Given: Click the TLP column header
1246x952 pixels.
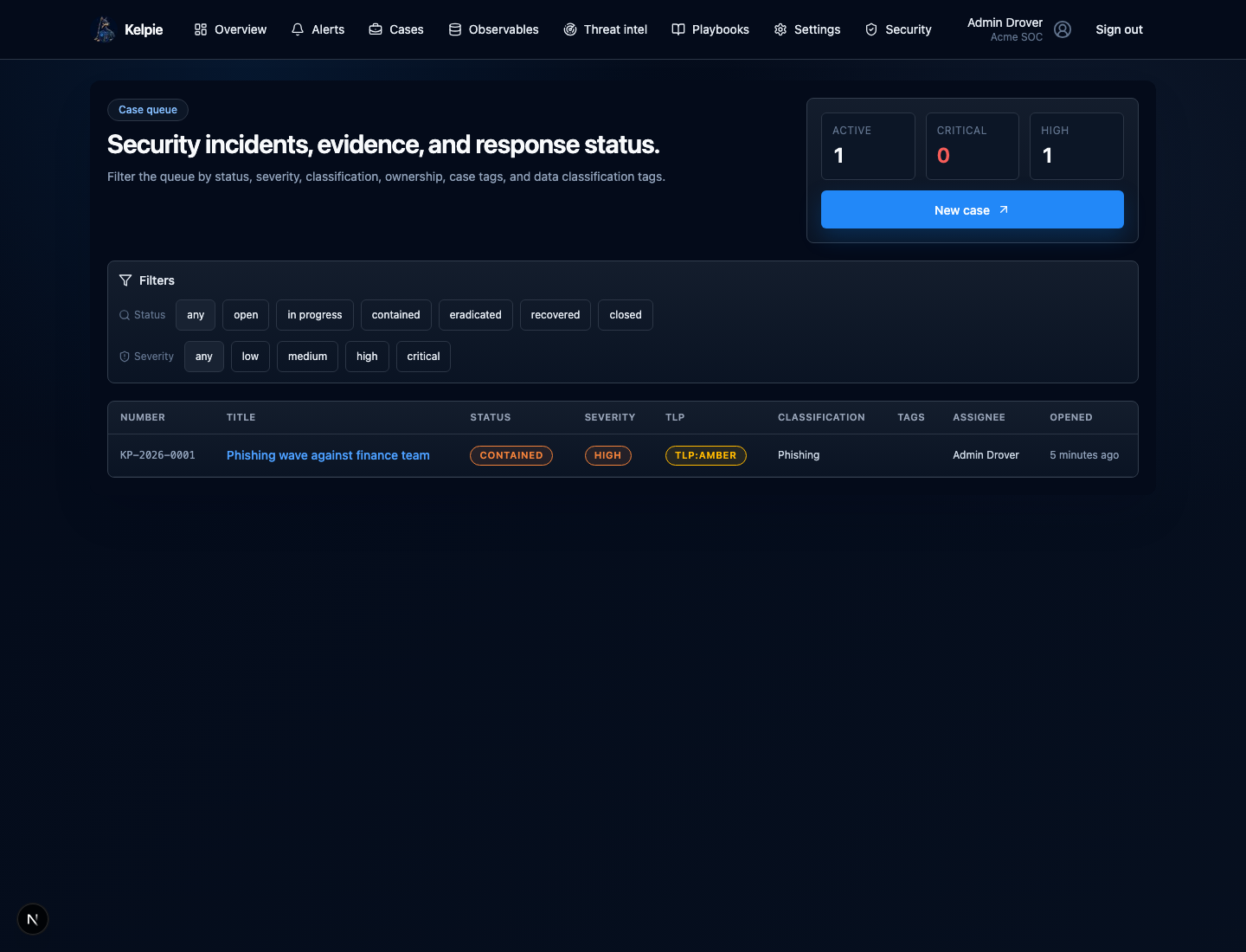Looking at the screenshot, I should pos(675,417).
